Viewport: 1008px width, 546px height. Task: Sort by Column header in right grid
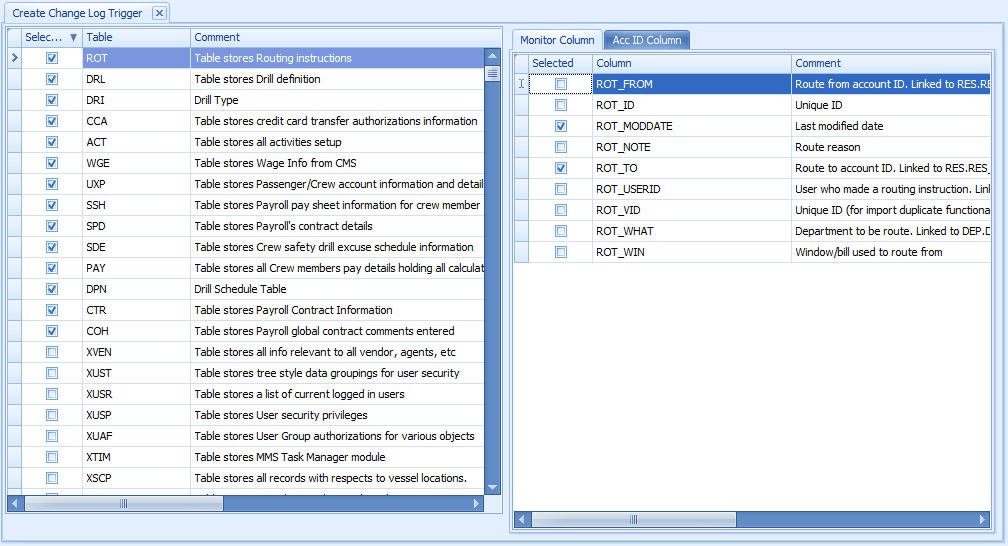(x=692, y=63)
